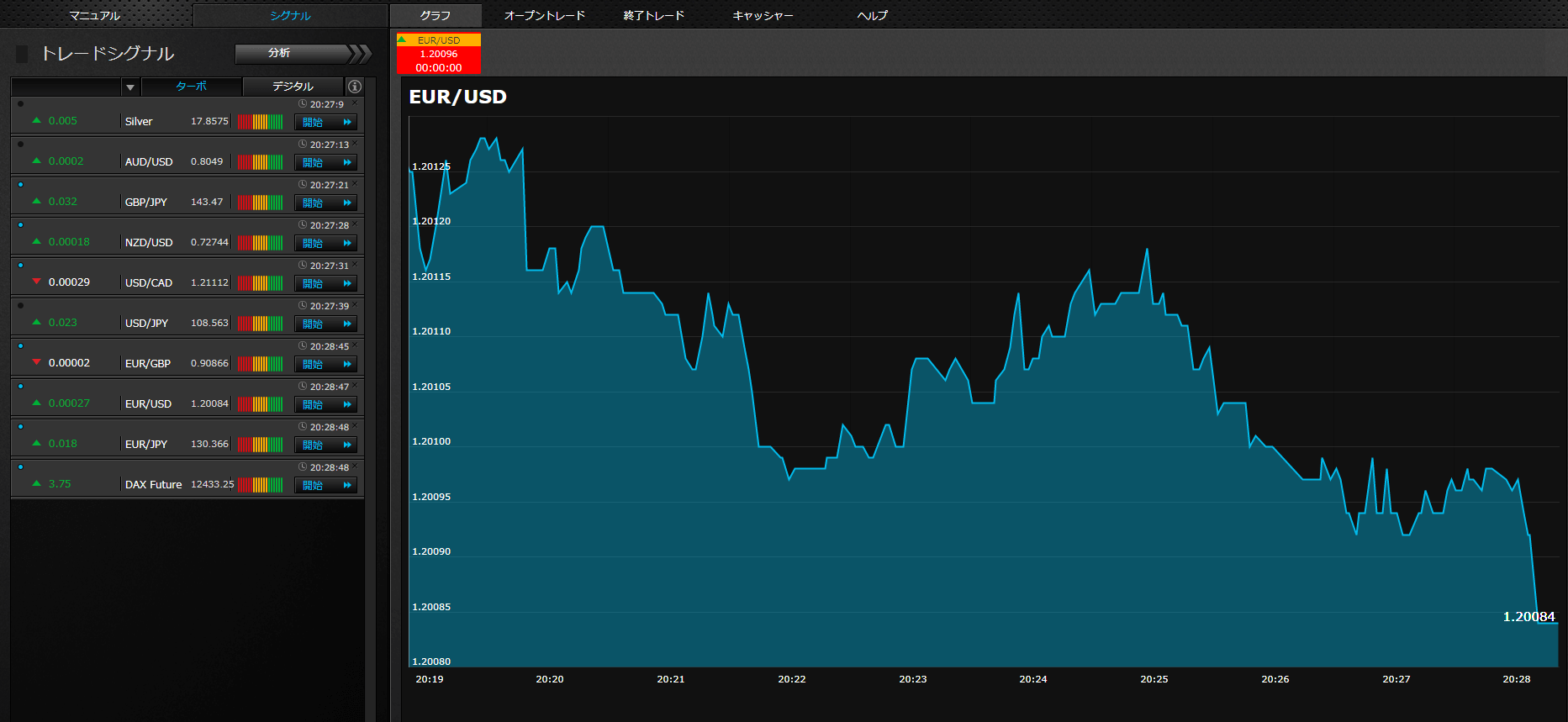The height and width of the screenshot is (722, 1568).
Task: Click the NZD/USD signal strength bar
Action: (260, 243)
